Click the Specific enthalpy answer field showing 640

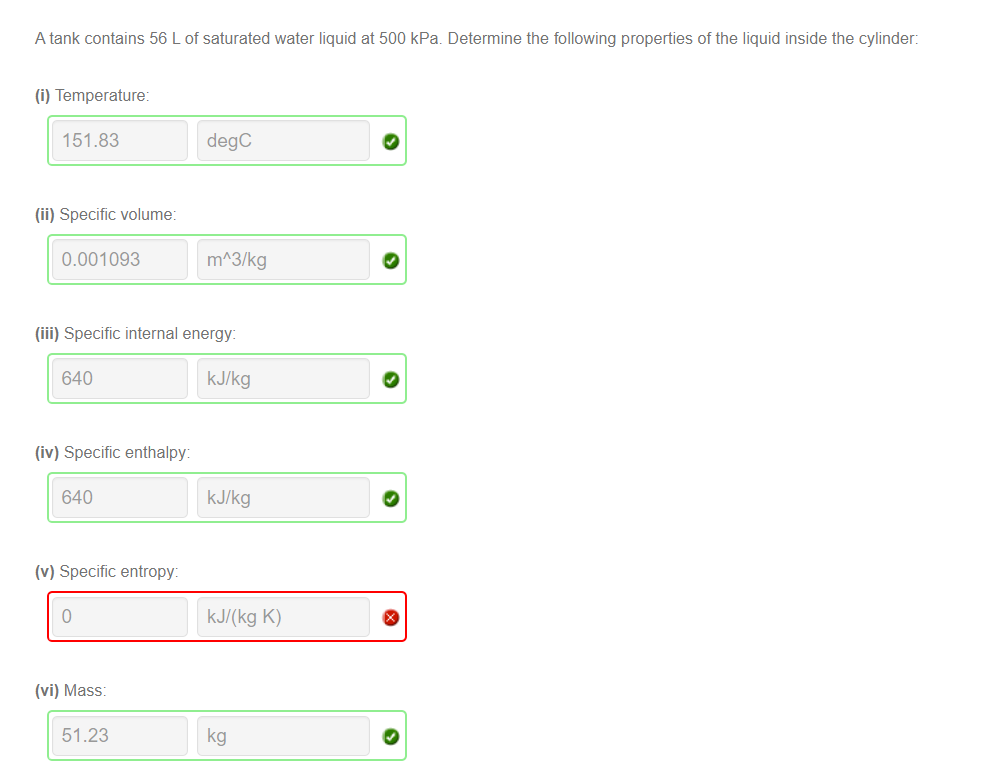click(118, 497)
